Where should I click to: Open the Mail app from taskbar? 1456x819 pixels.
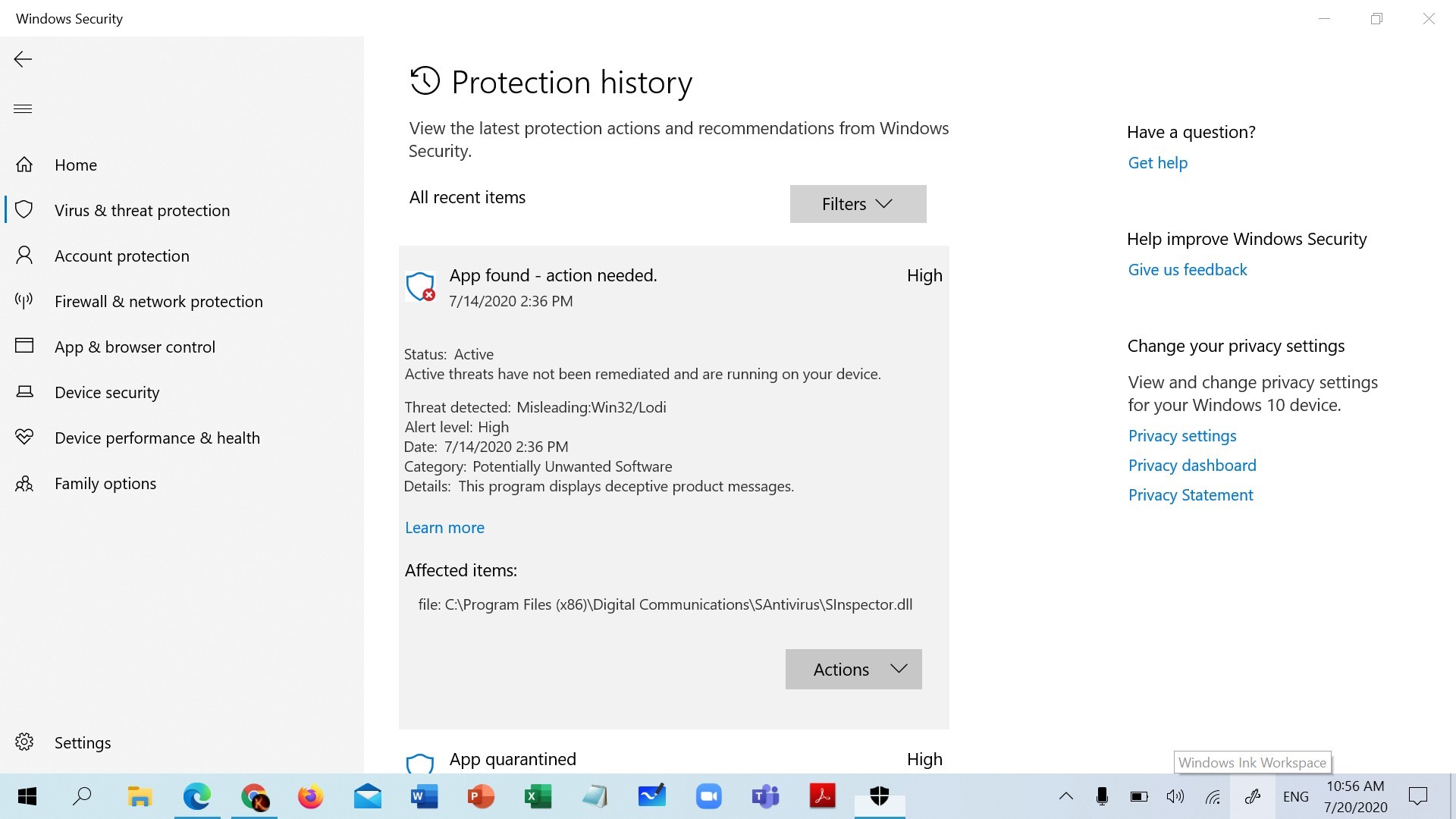pos(368,796)
